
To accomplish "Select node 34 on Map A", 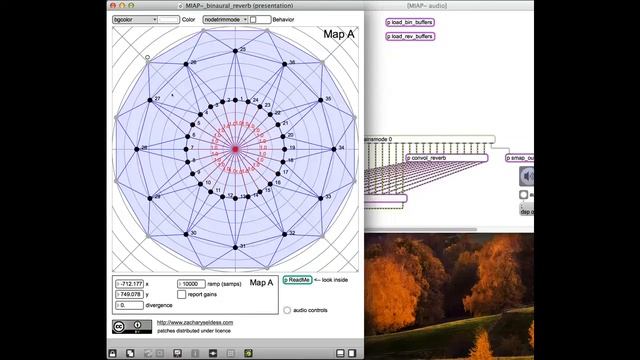I will [x=333, y=149].
